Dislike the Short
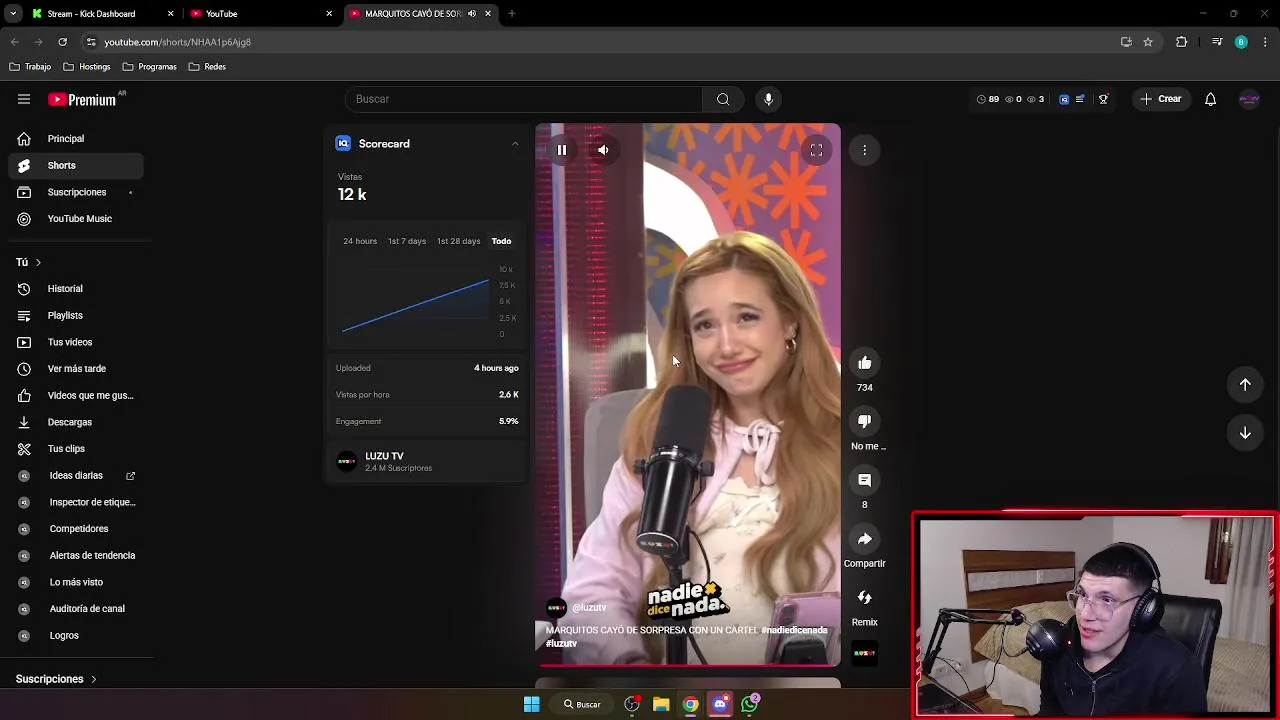The height and width of the screenshot is (720, 1280). 865,422
